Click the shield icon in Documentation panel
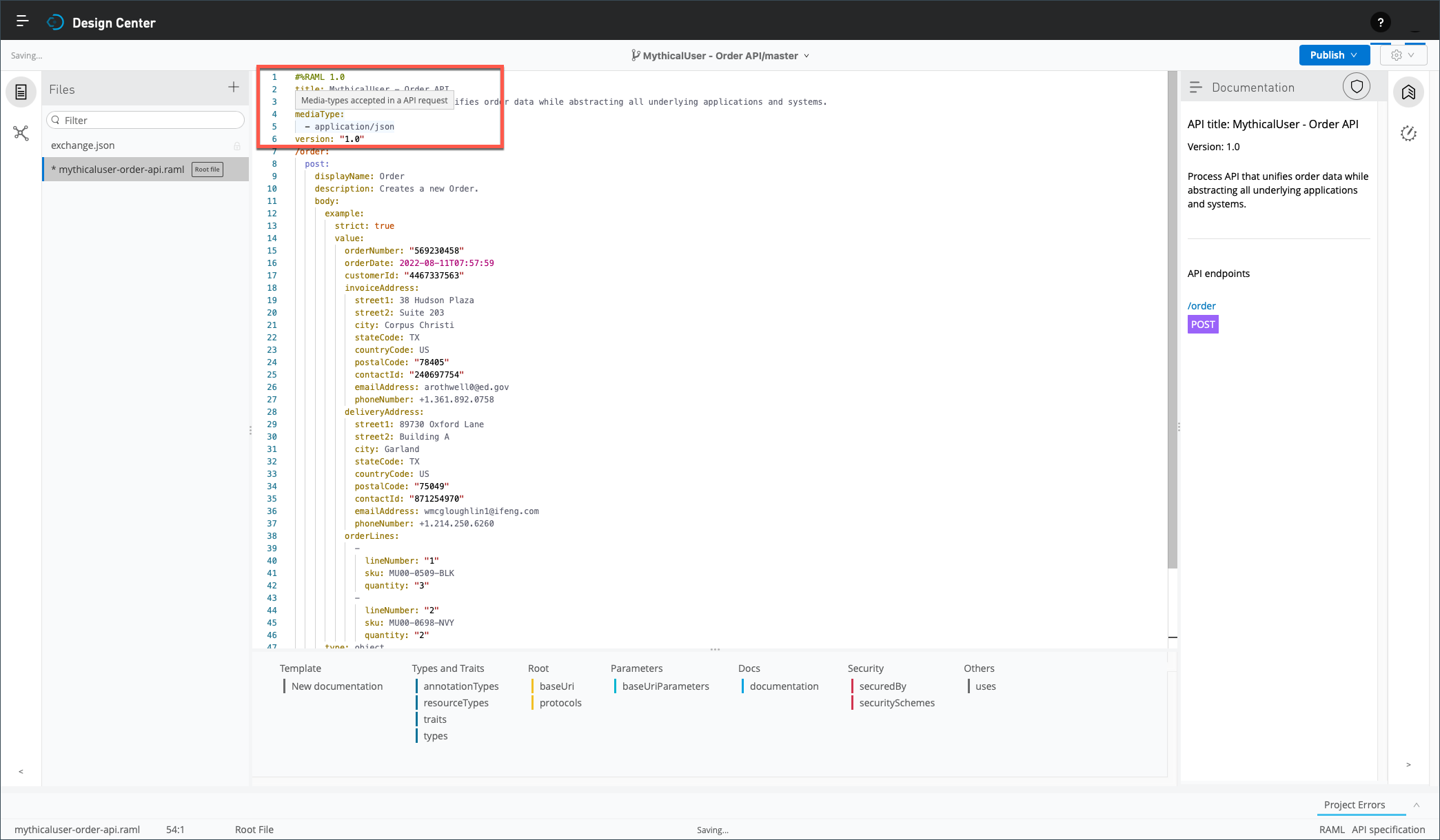Image resolution: width=1440 pixels, height=840 pixels. click(1357, 87)
